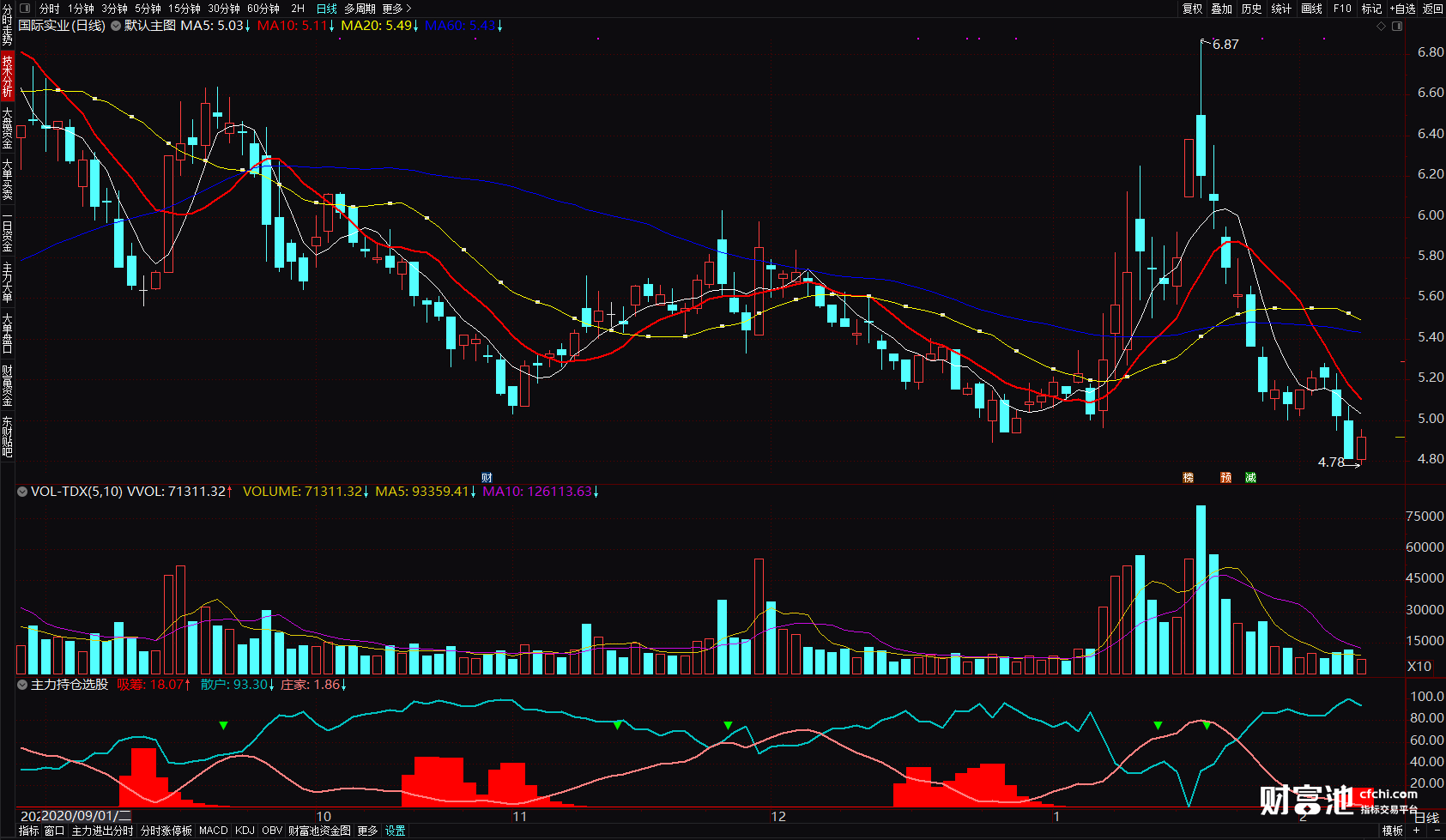Switch to 2H period
This screenshot has width=1446, height=840.
298,9
